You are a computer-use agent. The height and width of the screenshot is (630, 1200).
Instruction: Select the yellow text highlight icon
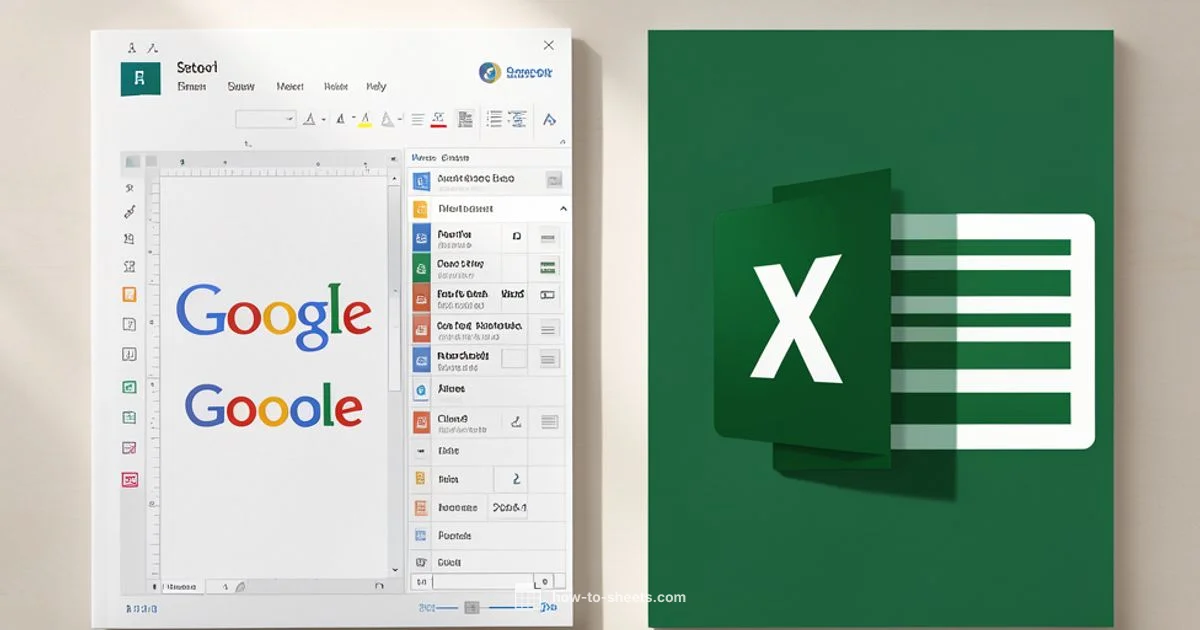(364, 117)
